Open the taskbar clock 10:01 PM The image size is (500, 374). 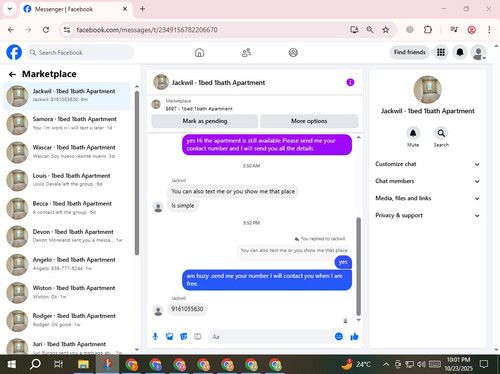point(458,364)
